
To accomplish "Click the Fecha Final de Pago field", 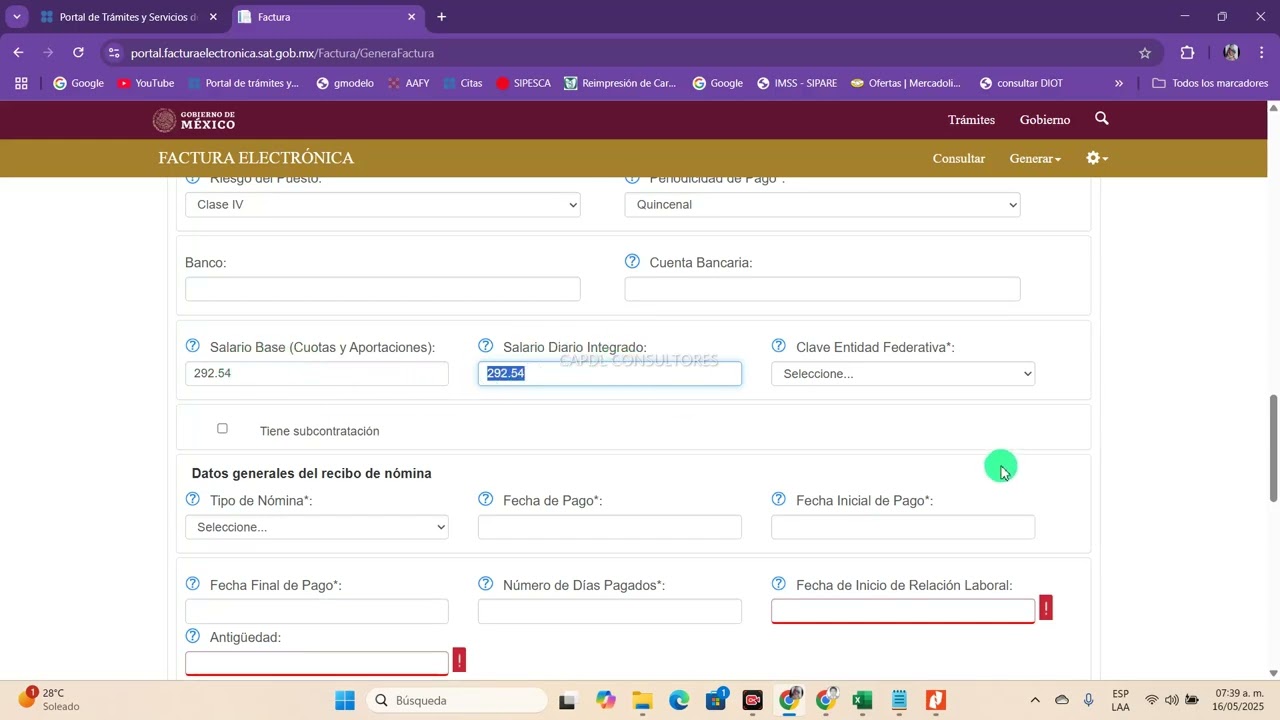I will point(317,611).
